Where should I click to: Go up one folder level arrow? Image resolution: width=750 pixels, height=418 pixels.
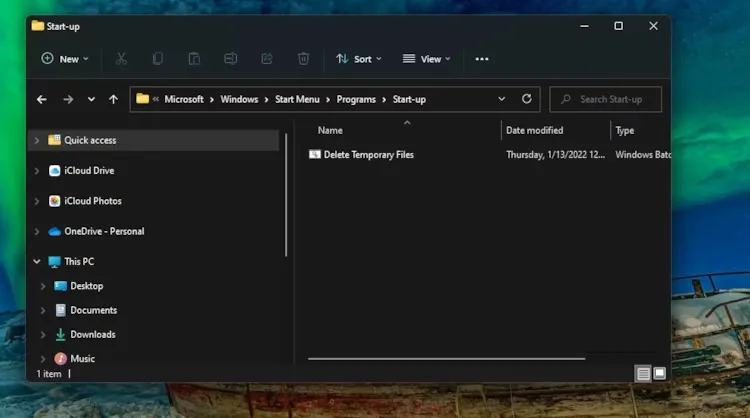(113, 99)
